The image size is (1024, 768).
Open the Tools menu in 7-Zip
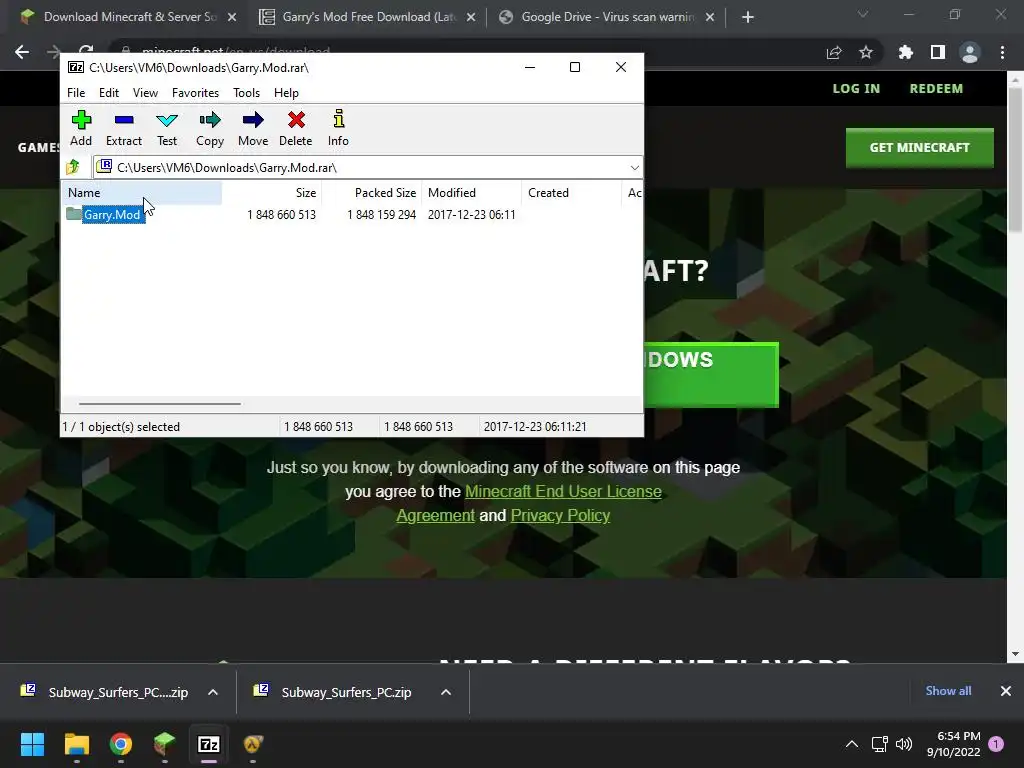pyautogui.click(x=246, y=93)
